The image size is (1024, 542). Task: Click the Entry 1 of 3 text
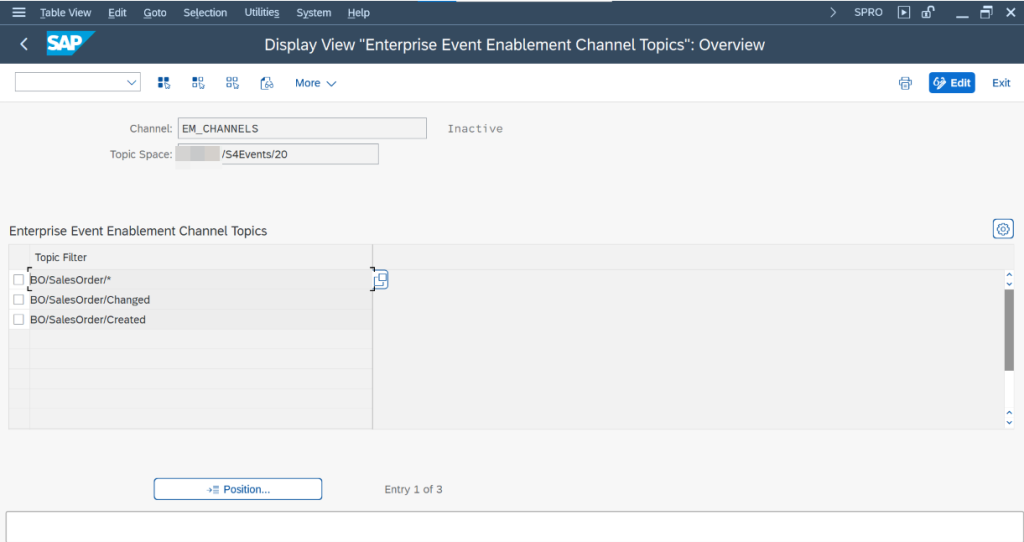(413, 489)
